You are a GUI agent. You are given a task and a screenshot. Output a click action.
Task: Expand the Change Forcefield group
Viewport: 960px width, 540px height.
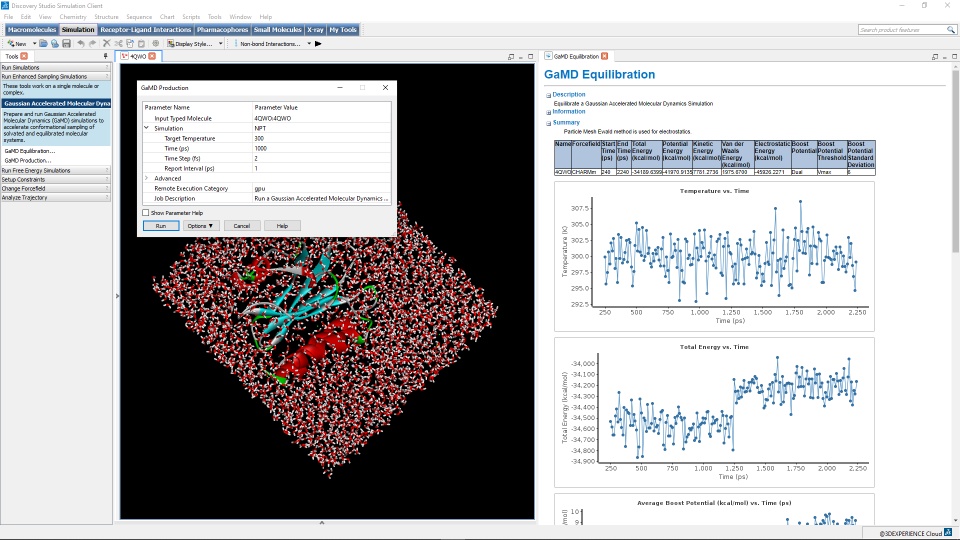pos(56,189)
